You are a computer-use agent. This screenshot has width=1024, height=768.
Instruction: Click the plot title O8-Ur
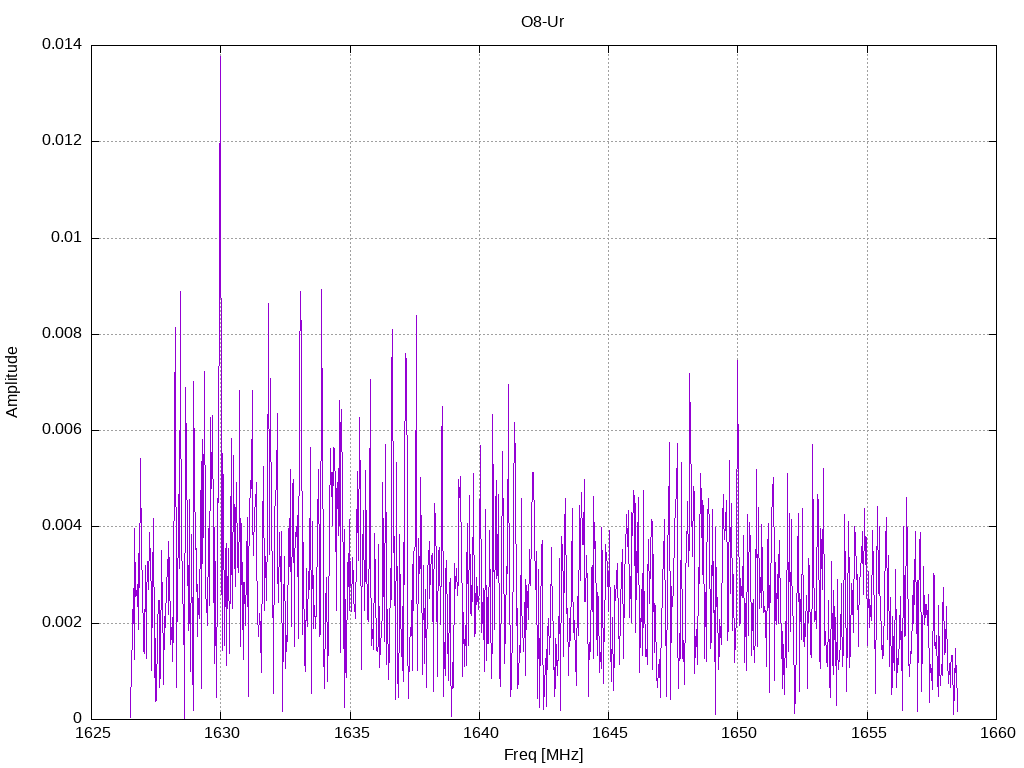tap(543, 22)
